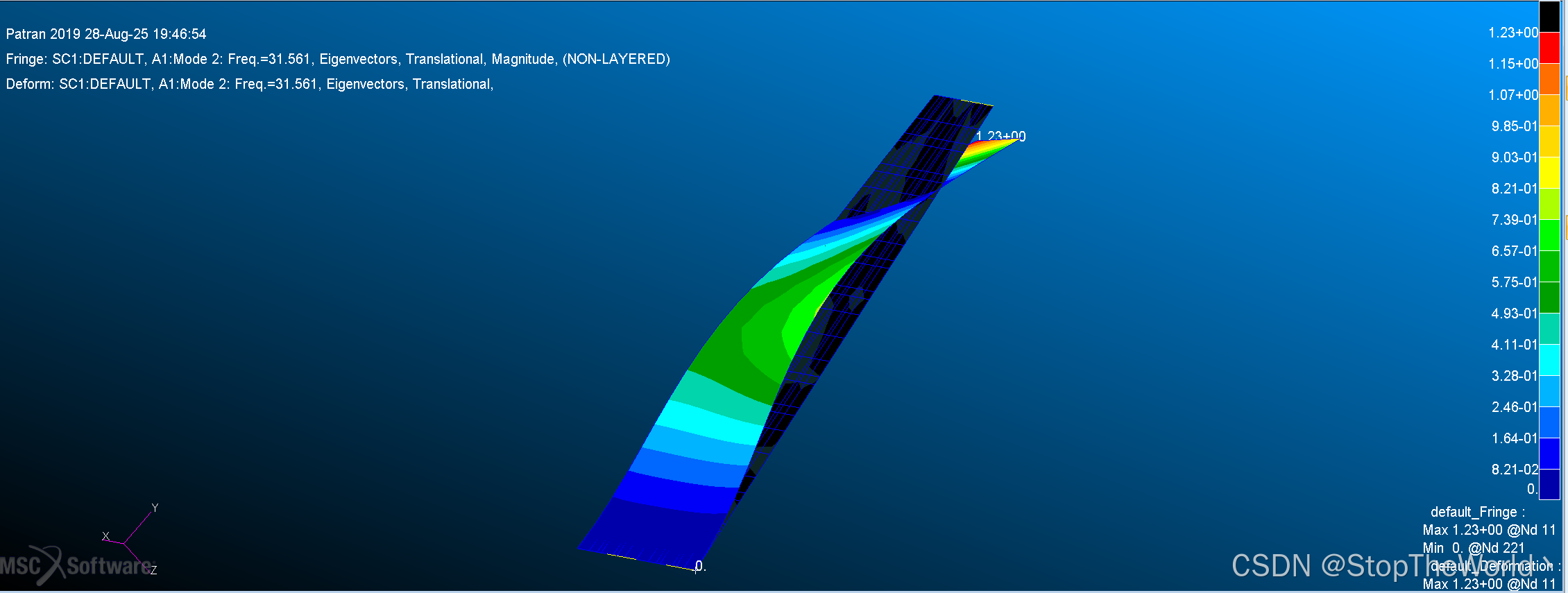This screenshot has height=593, width=1568.
Task: Click the legend value 2.46-01
Action: (1515, 407)
